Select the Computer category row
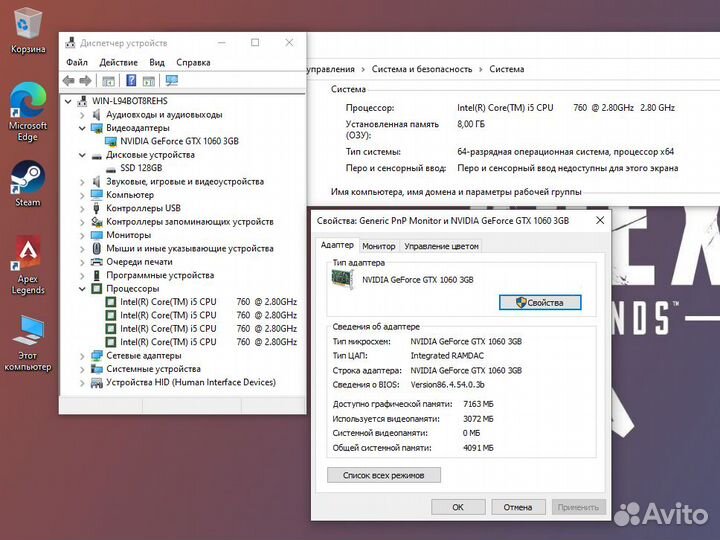The image size is (720, 540). tap(130, 195)
